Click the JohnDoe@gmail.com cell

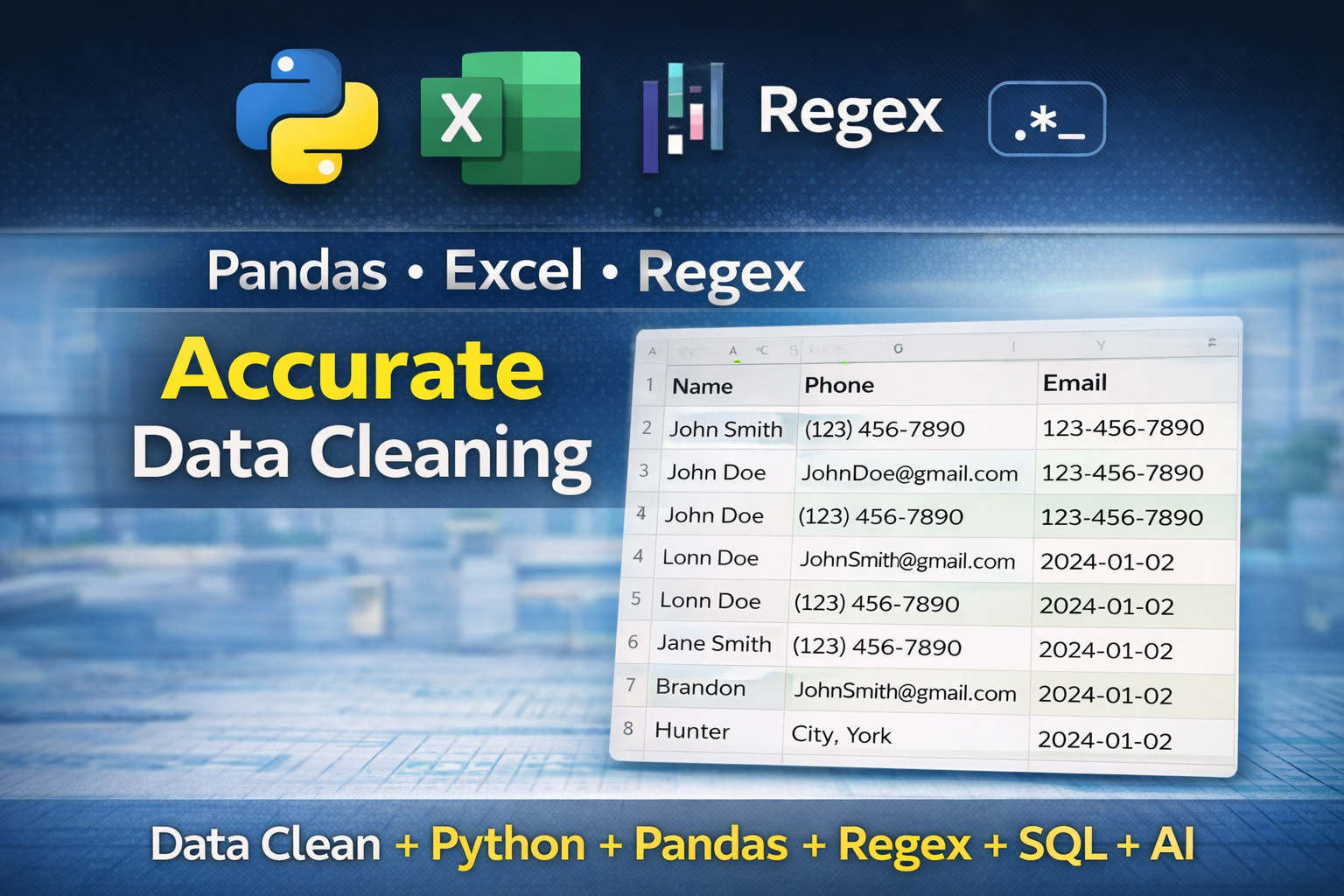point(909,473)
